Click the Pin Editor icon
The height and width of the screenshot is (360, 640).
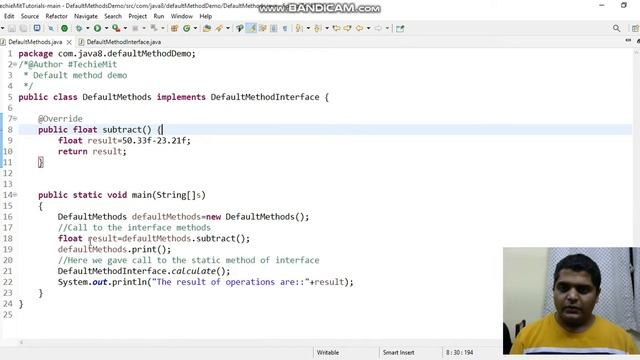[400, 28]
